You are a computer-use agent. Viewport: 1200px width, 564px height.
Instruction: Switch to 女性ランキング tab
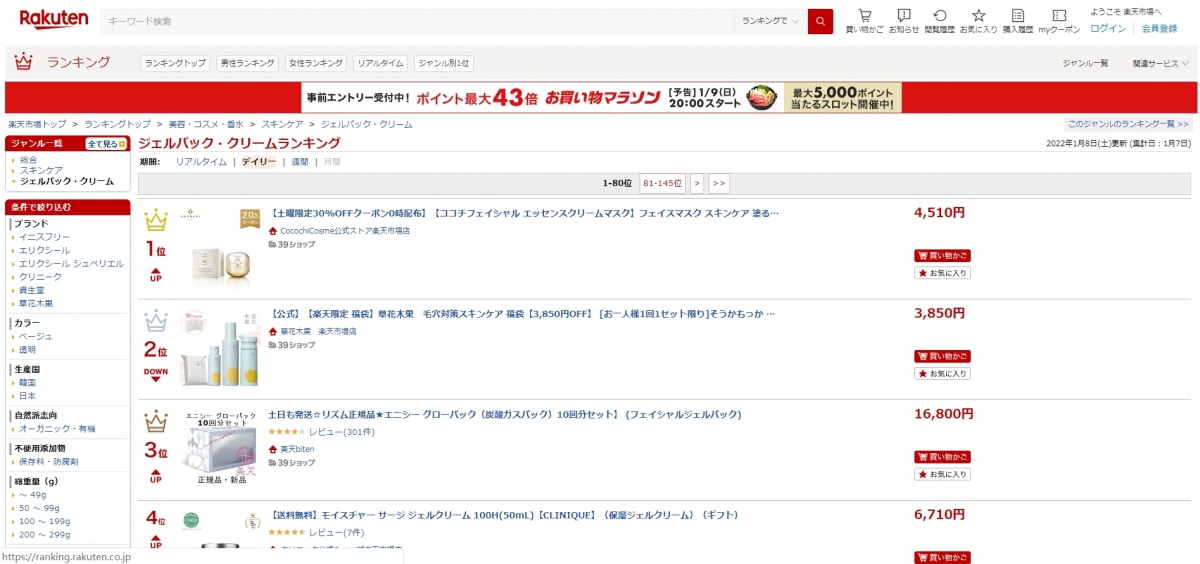pos(315,63)
